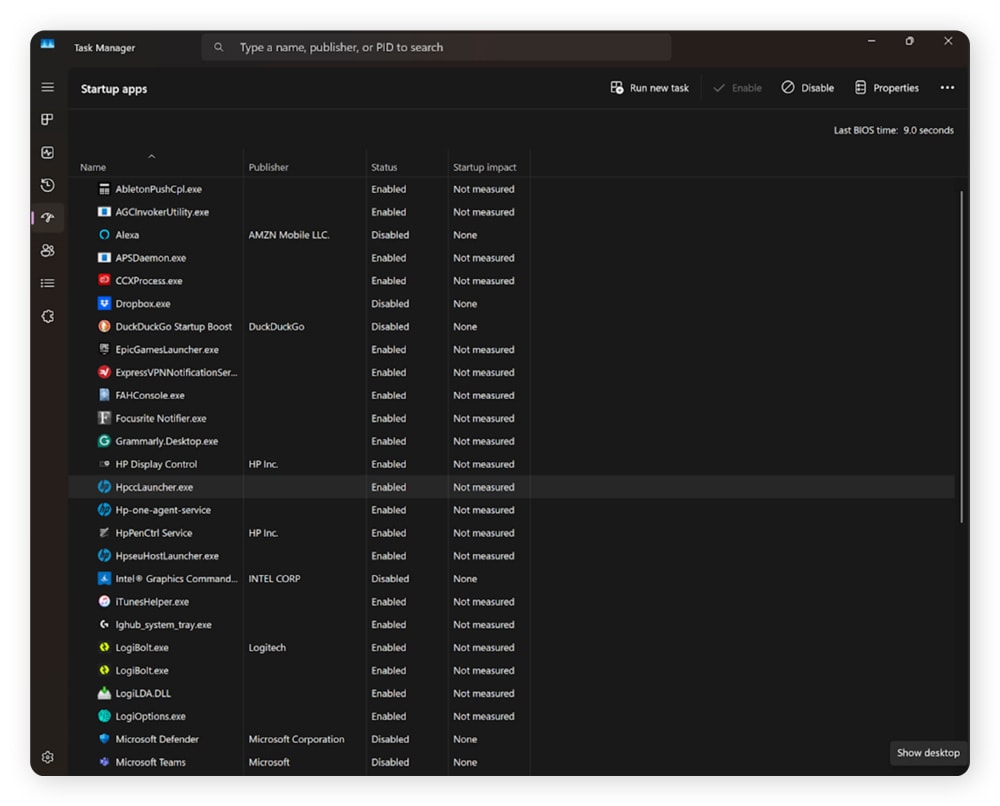The width and height of the screenshot is (1000, 806).
Task: Click the iTunesHelper.exe icon
Action: 104,601
